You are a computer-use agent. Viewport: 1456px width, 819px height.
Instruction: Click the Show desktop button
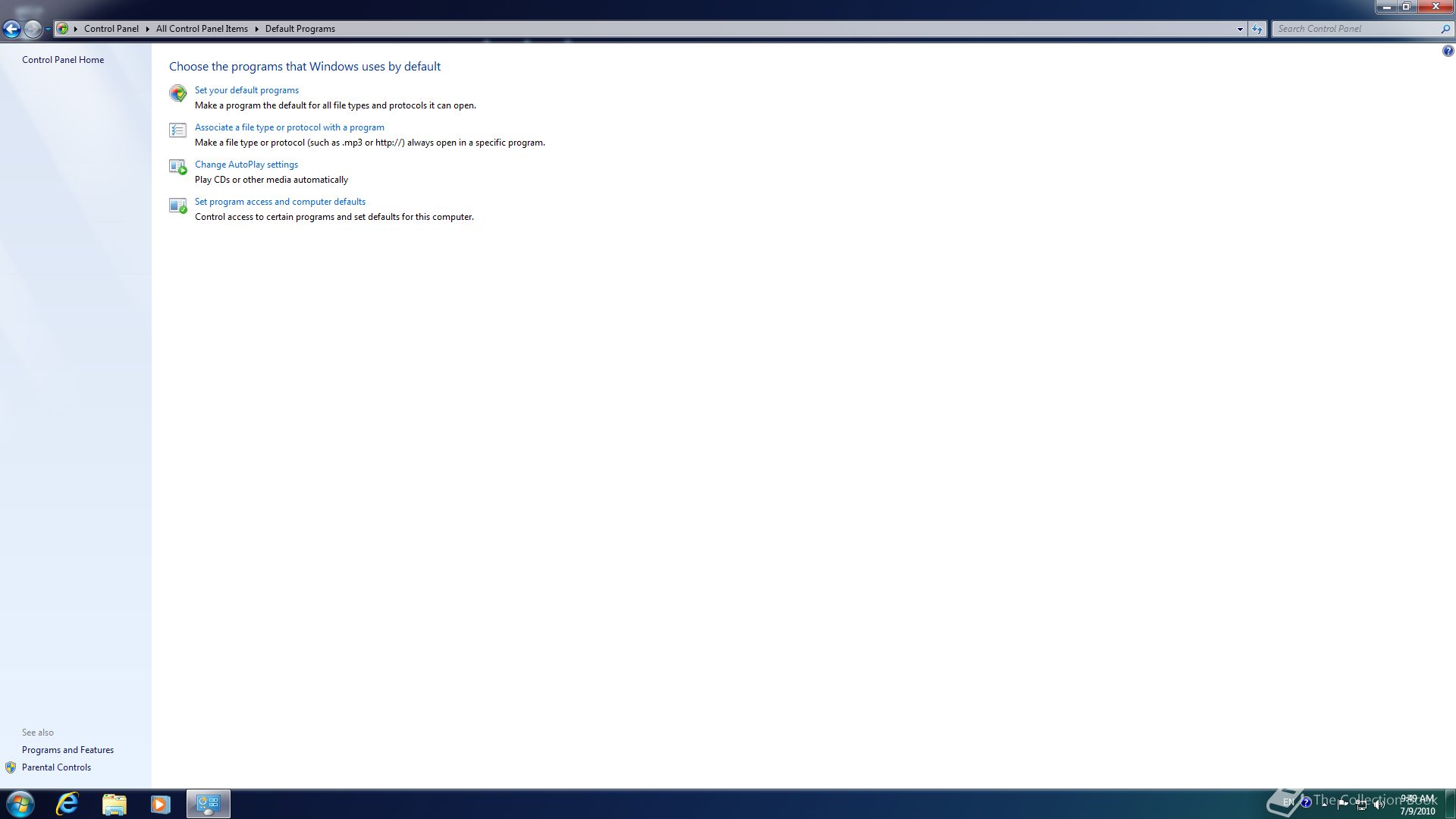click(x=1450, y=804)
